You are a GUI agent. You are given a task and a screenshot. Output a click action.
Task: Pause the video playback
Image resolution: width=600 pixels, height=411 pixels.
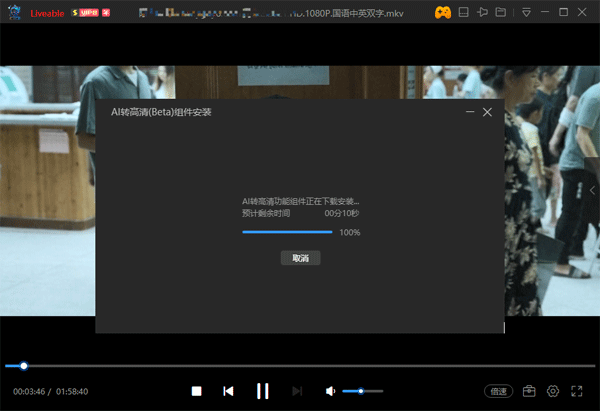(x=262, y=391)
